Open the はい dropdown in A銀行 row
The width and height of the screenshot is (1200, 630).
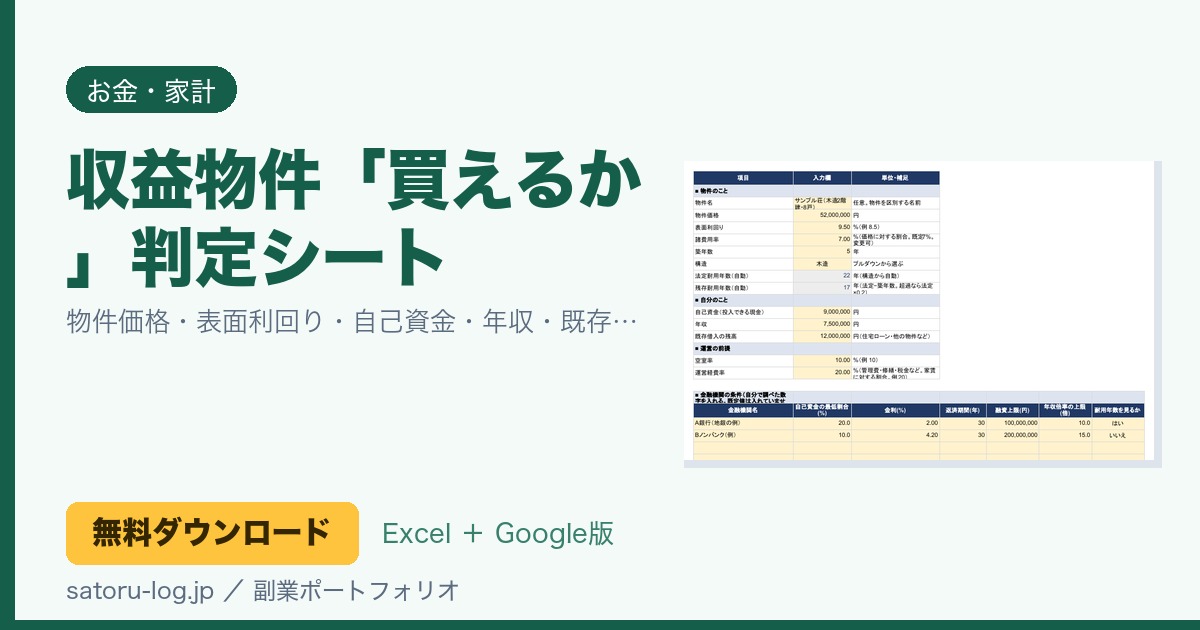[1118, 423]
